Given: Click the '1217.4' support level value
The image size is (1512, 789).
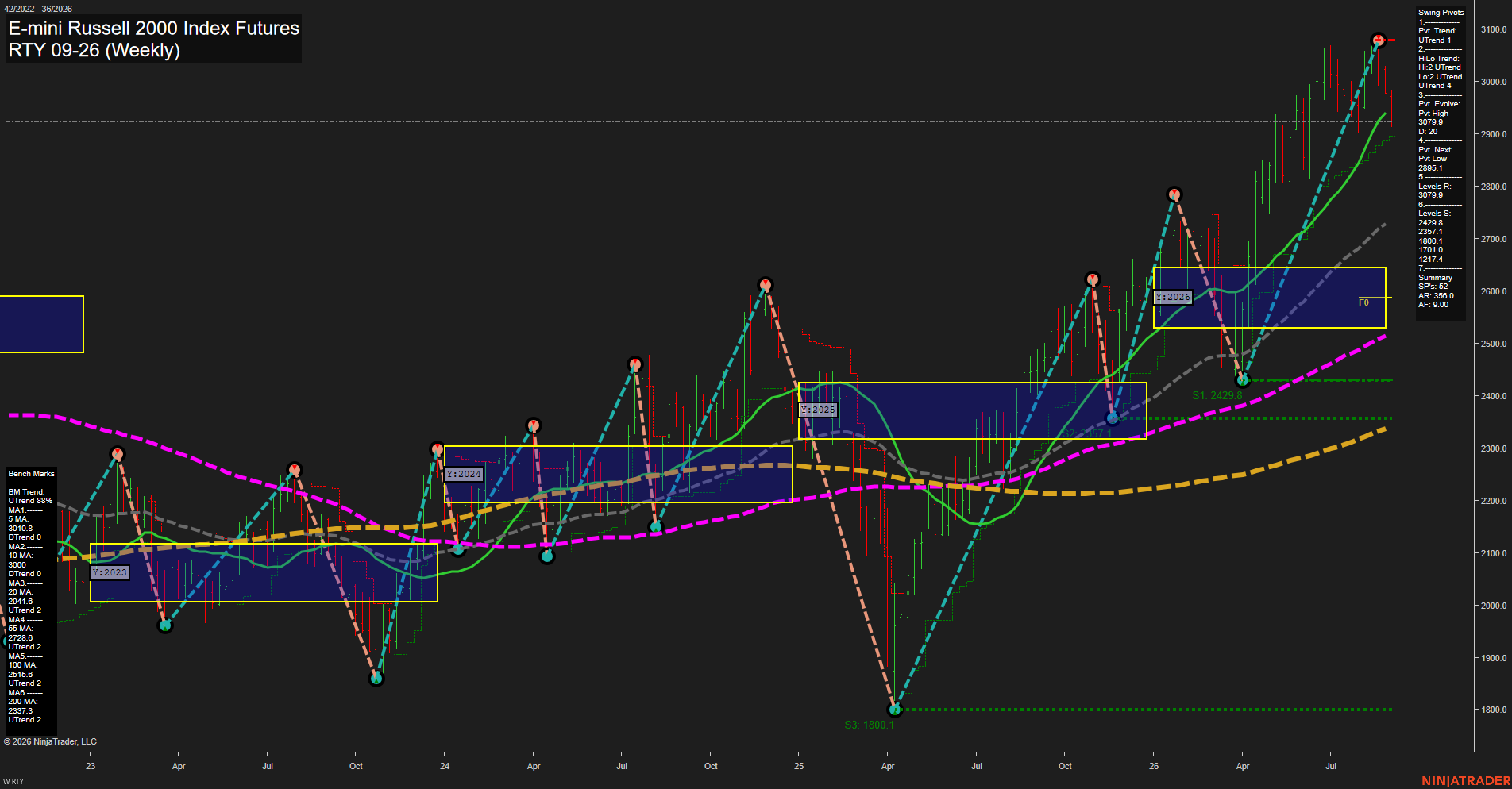Looking at the screenshot, I should [x=1430, y=260].
